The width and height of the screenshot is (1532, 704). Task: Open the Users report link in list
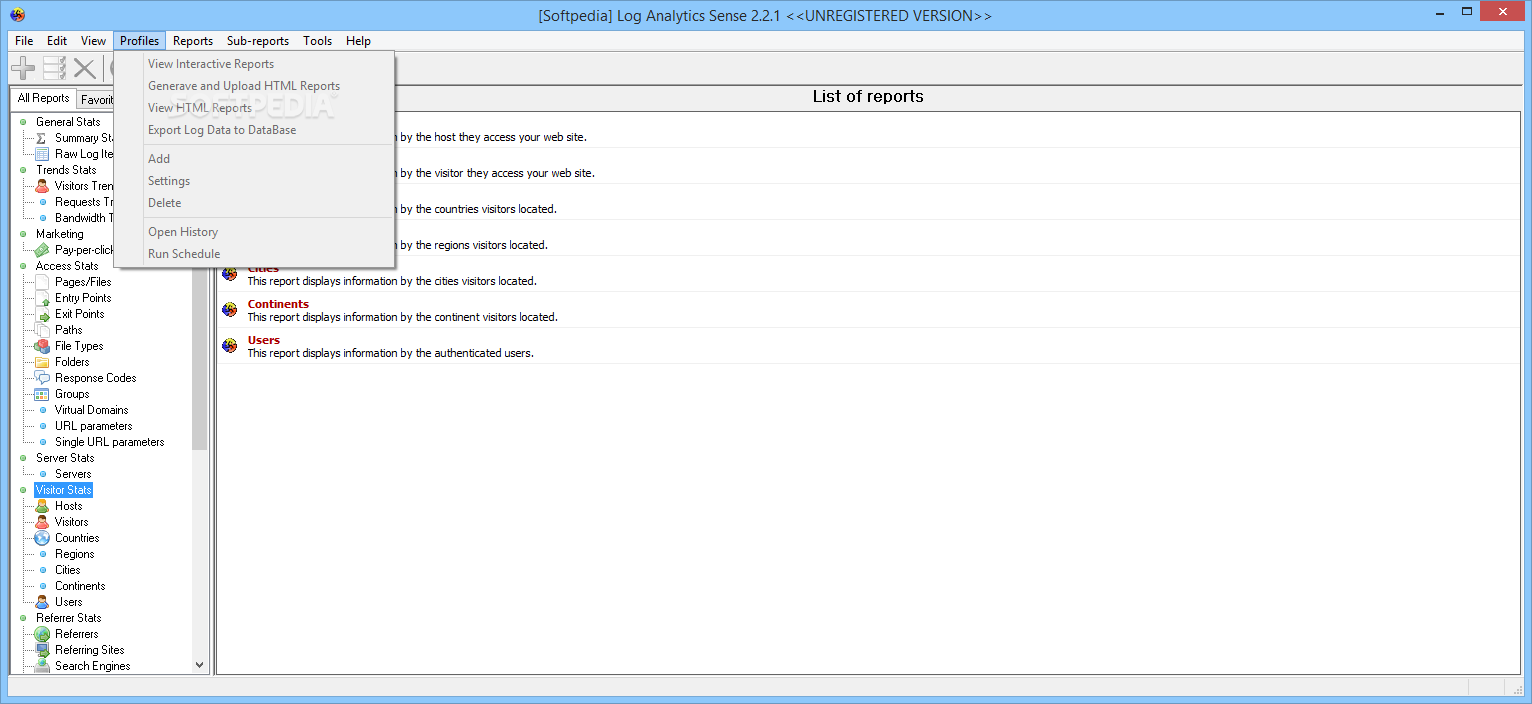264,340
